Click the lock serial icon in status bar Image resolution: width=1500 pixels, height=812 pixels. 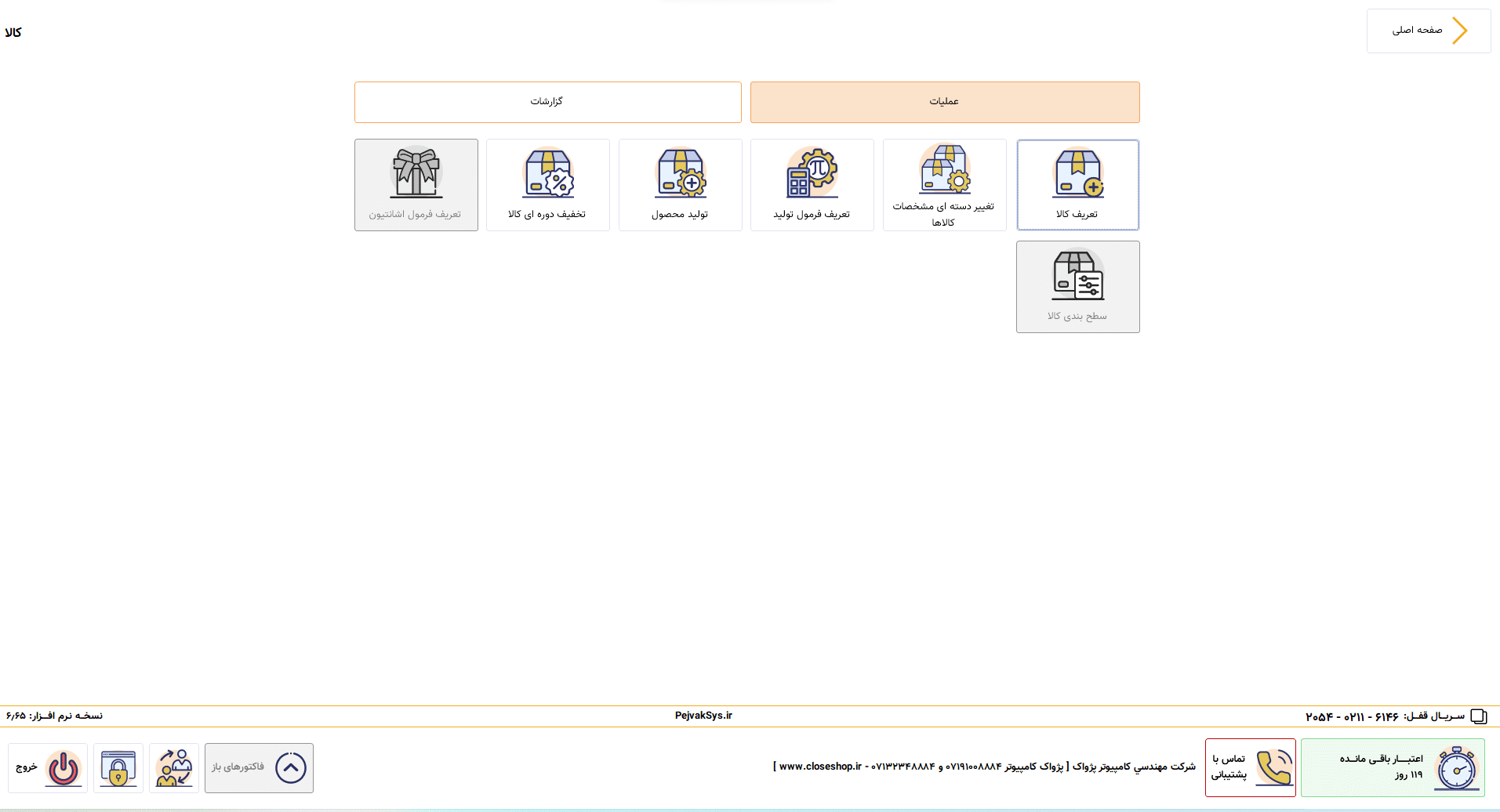pyautogui.click(x=1479, y=716)
